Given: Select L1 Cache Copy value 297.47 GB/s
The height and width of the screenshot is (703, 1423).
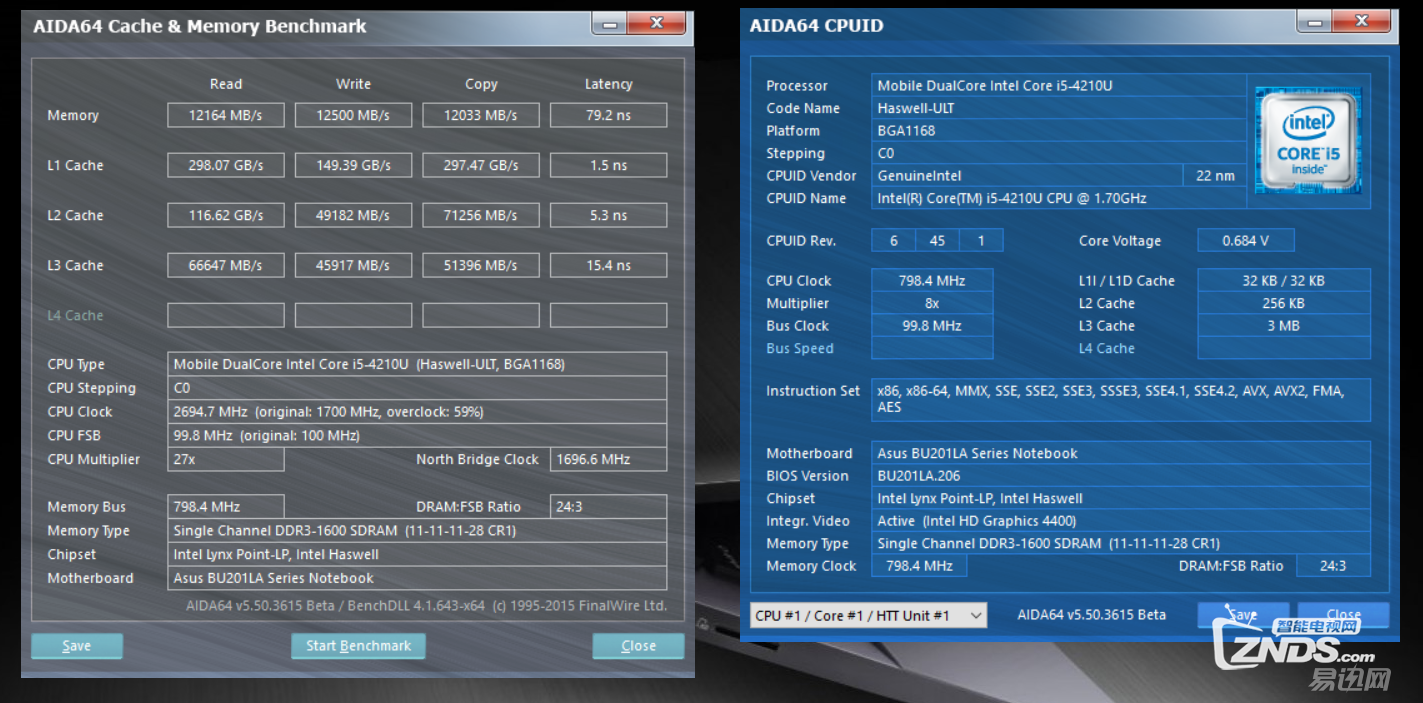Looking at the screenshot, I should (x=481, y=165).
